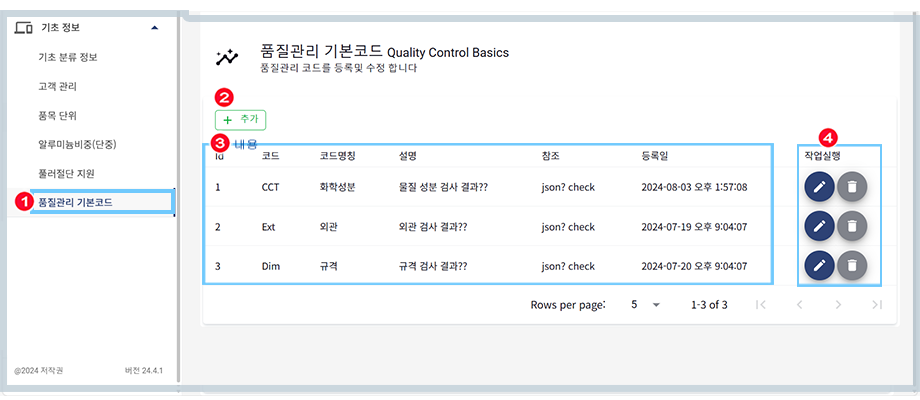Collapse the 기초 정보 menu section
The width and height of the screenshot is (920, 400).
pyautogui.click(x=153, y=27)
